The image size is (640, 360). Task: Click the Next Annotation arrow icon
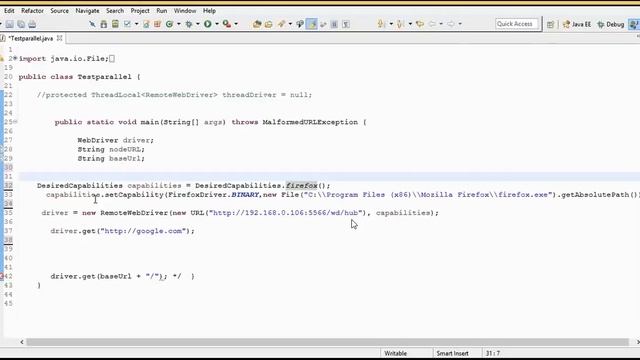(x=381, y=24)
